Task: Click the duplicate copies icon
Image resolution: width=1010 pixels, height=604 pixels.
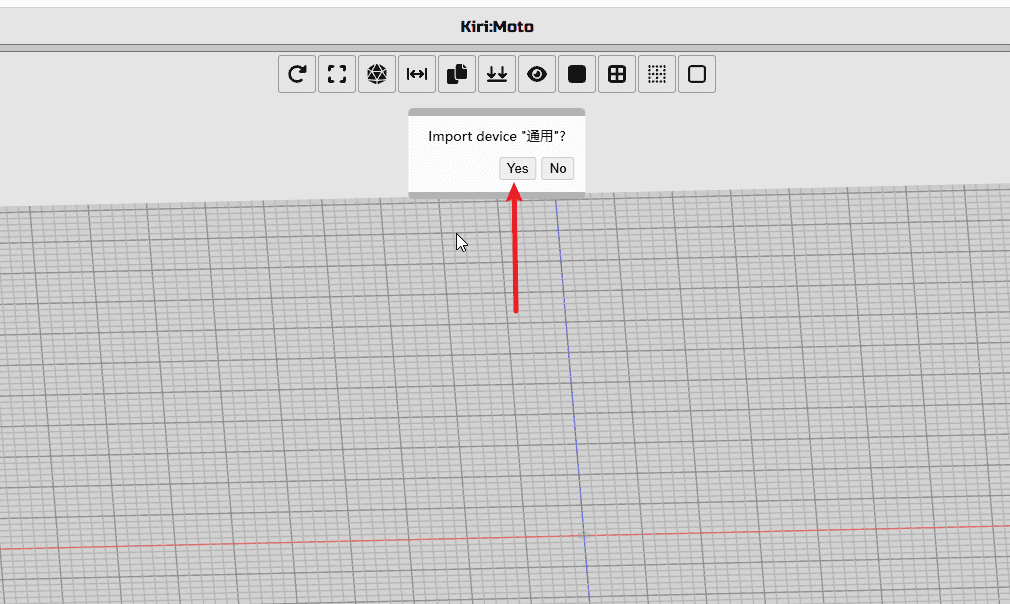Action: point(457,74)
